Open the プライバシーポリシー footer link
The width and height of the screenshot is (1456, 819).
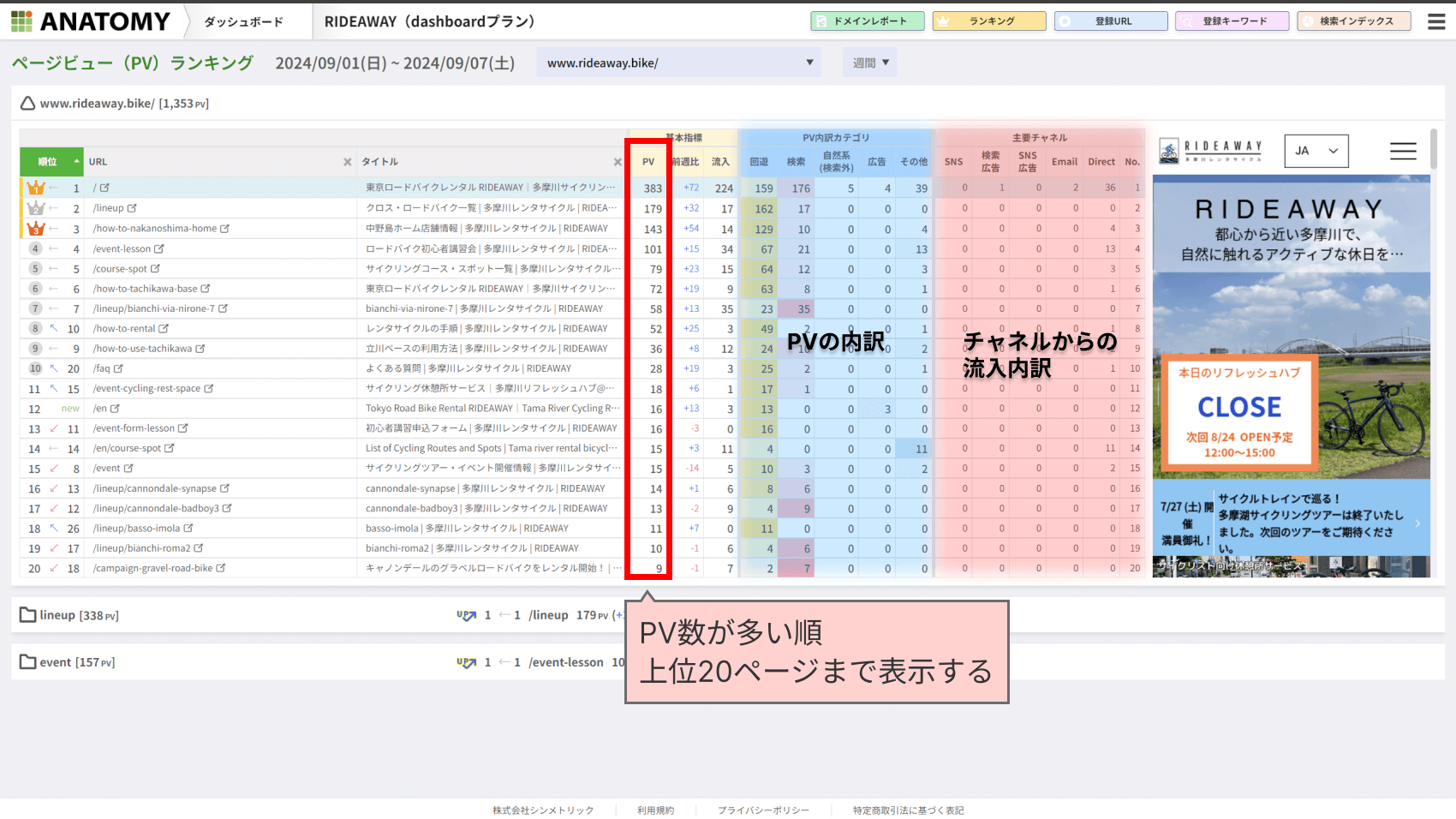763,810
